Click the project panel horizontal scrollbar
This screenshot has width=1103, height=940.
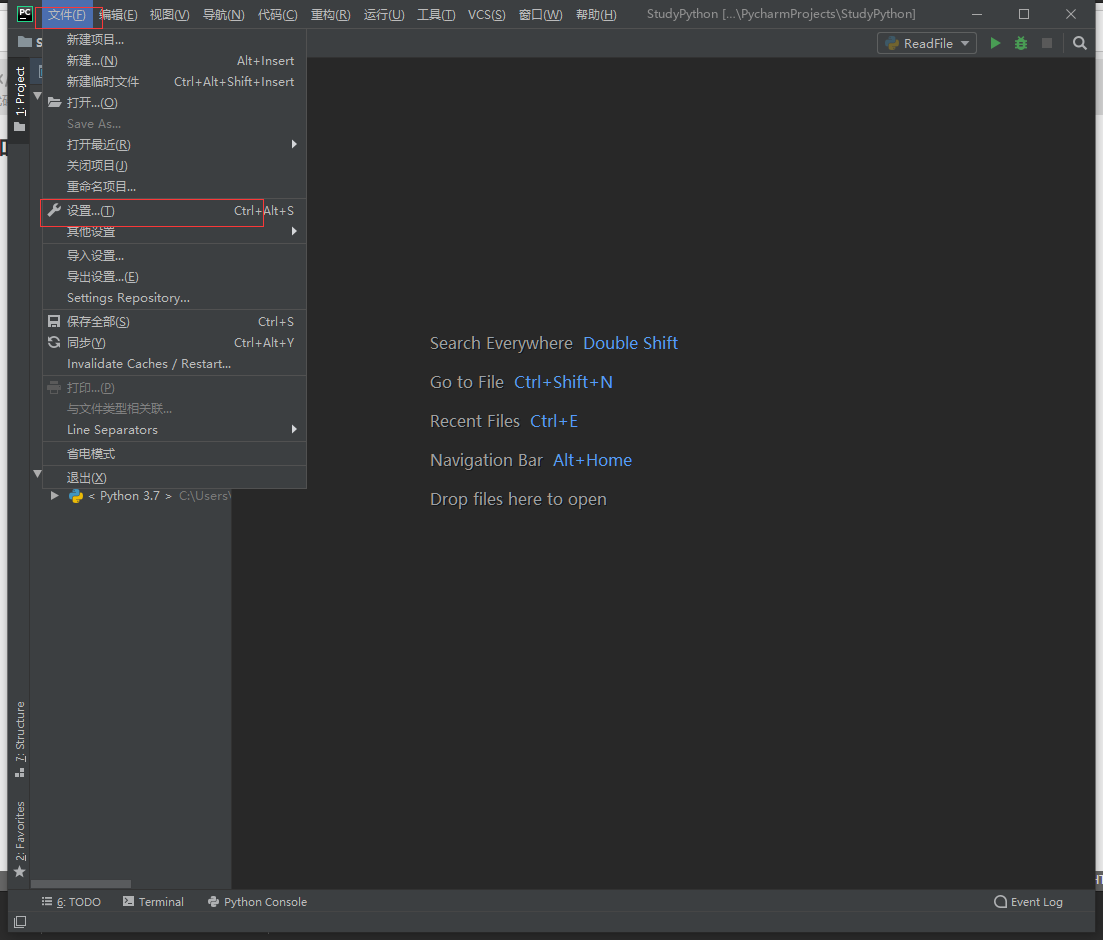81,884
